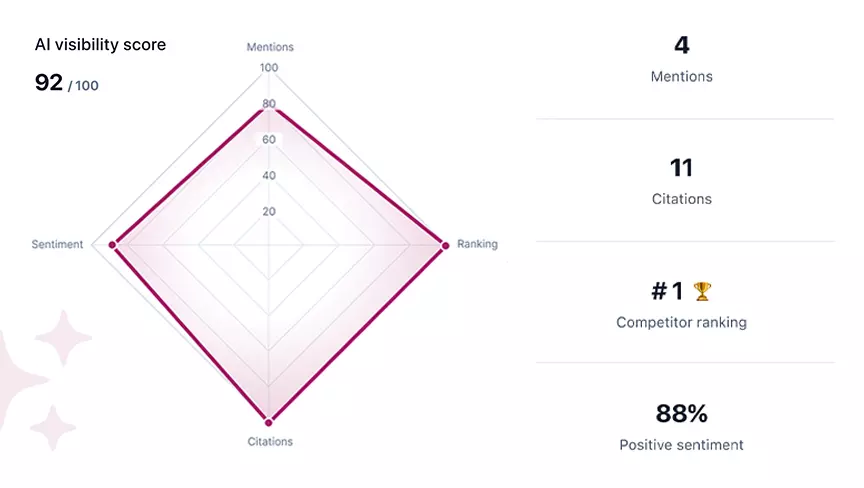Select the 11 Citations stat value
Viewport: 864px width, 488px height.
(681, 168)
